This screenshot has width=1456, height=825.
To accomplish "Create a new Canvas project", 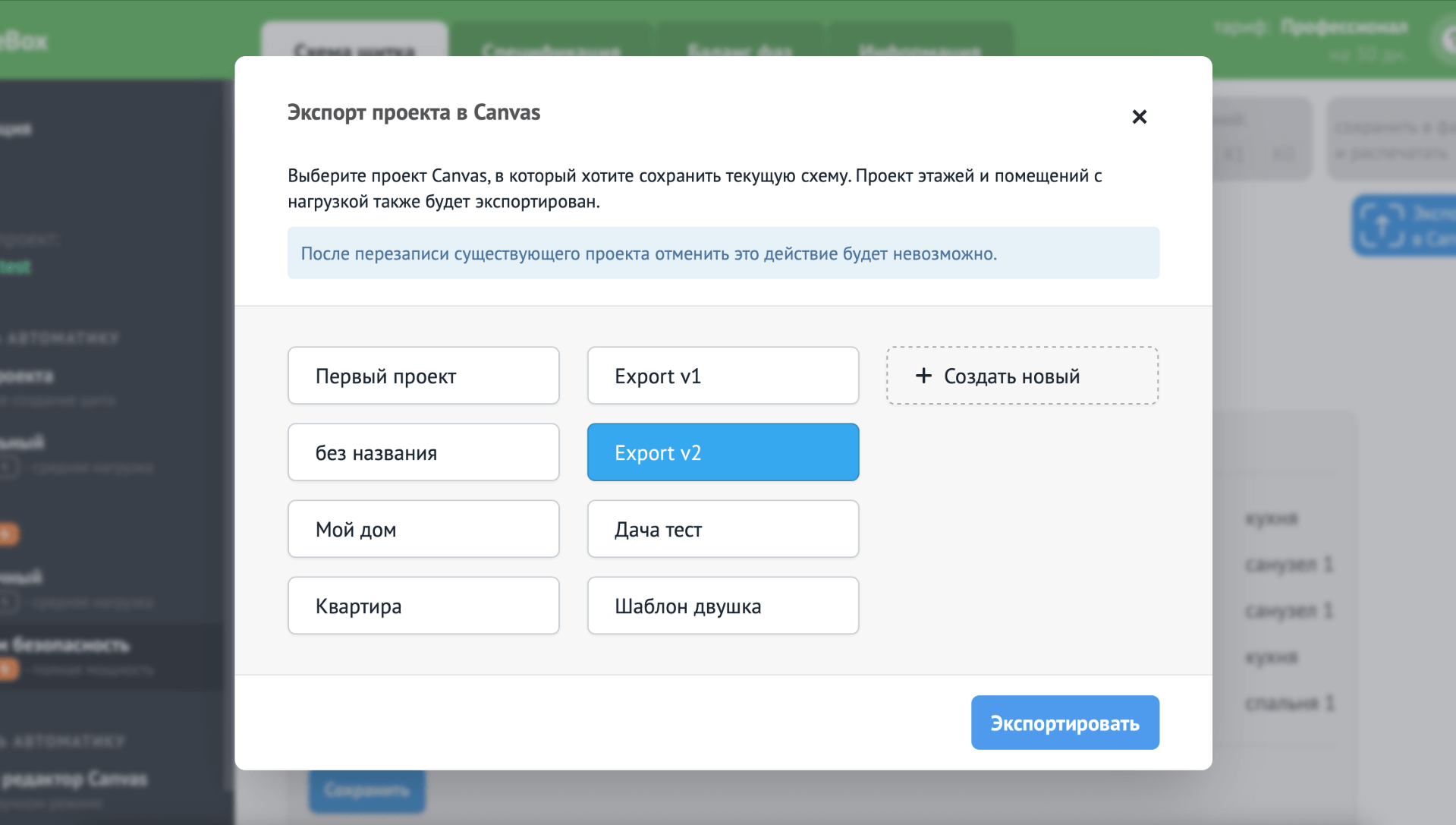I will tap(1022, 376).
